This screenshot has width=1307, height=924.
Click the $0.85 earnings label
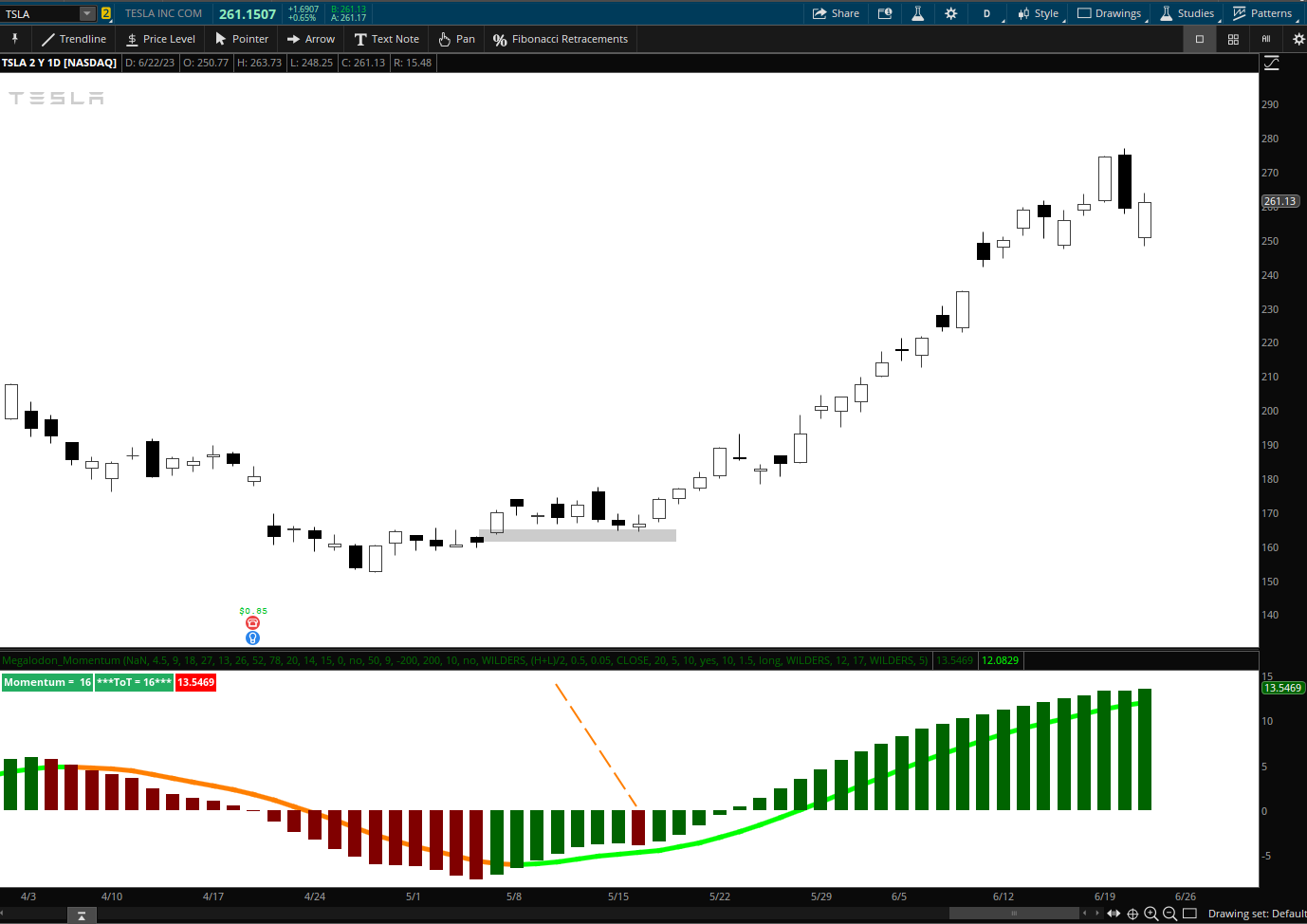pos(253,611)
